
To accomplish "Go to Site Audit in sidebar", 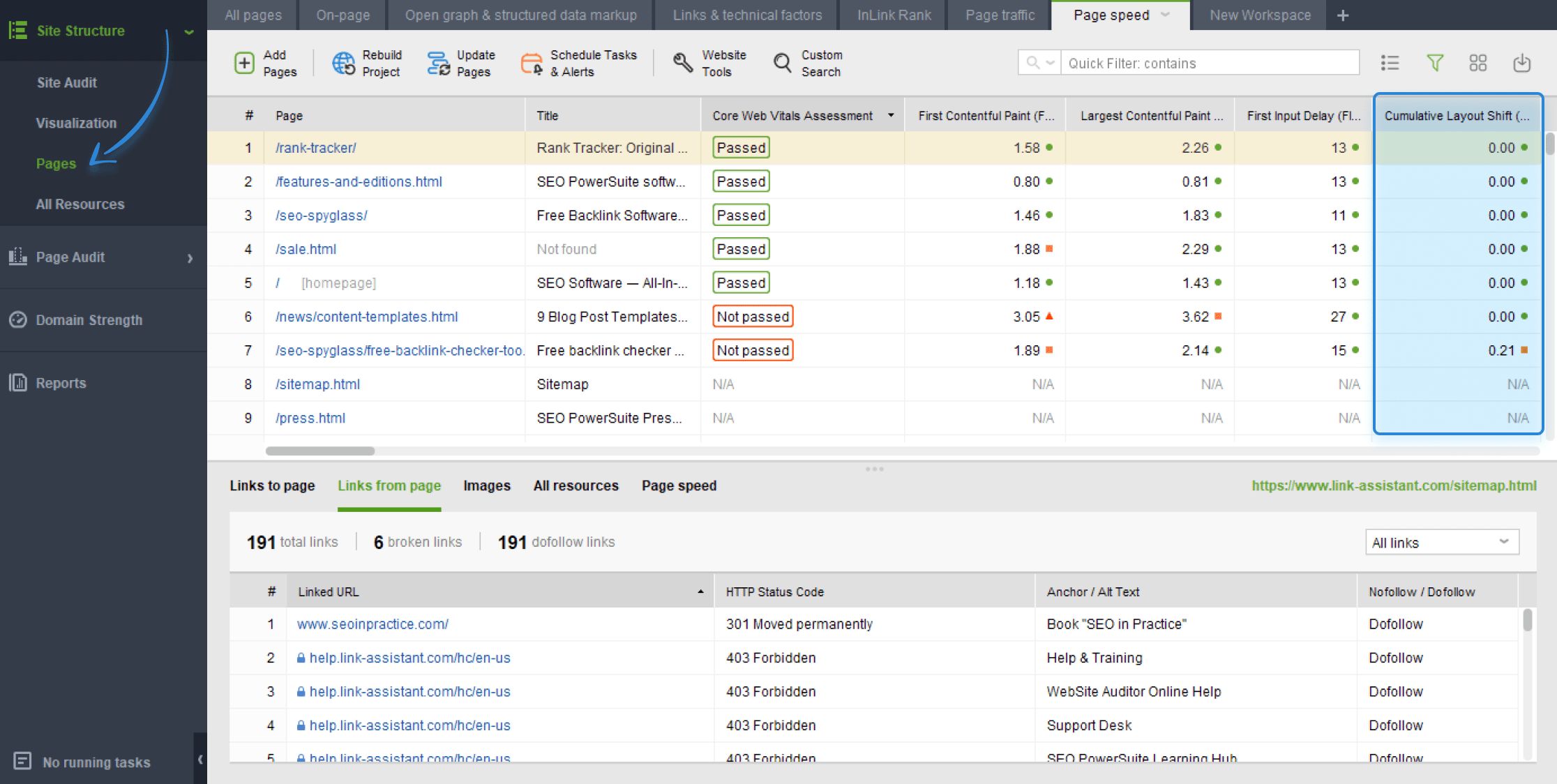I will [x=67, y=82].
